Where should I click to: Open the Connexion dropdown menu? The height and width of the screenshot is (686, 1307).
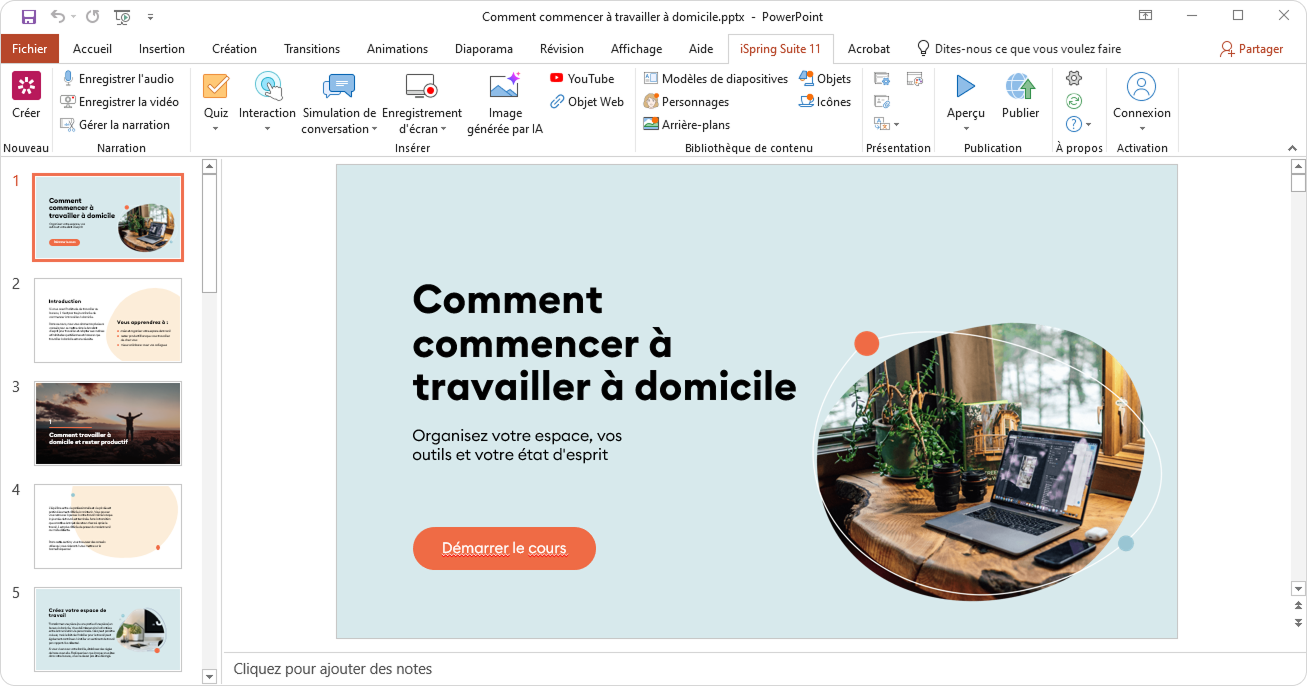(1141, 128)
